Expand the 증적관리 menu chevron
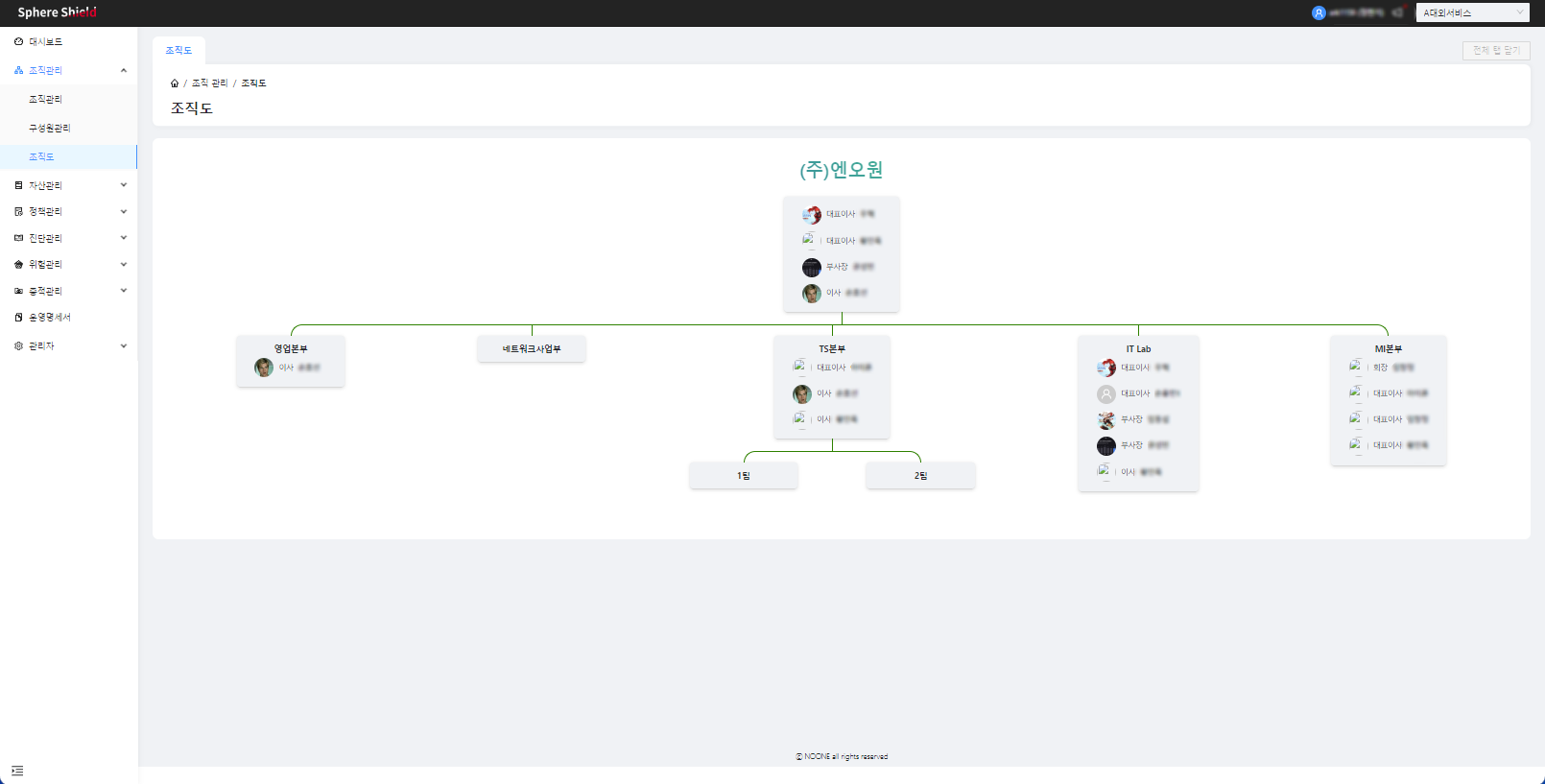The height and width of the screenshot is (784, 1545). click(x=124, y=291)
